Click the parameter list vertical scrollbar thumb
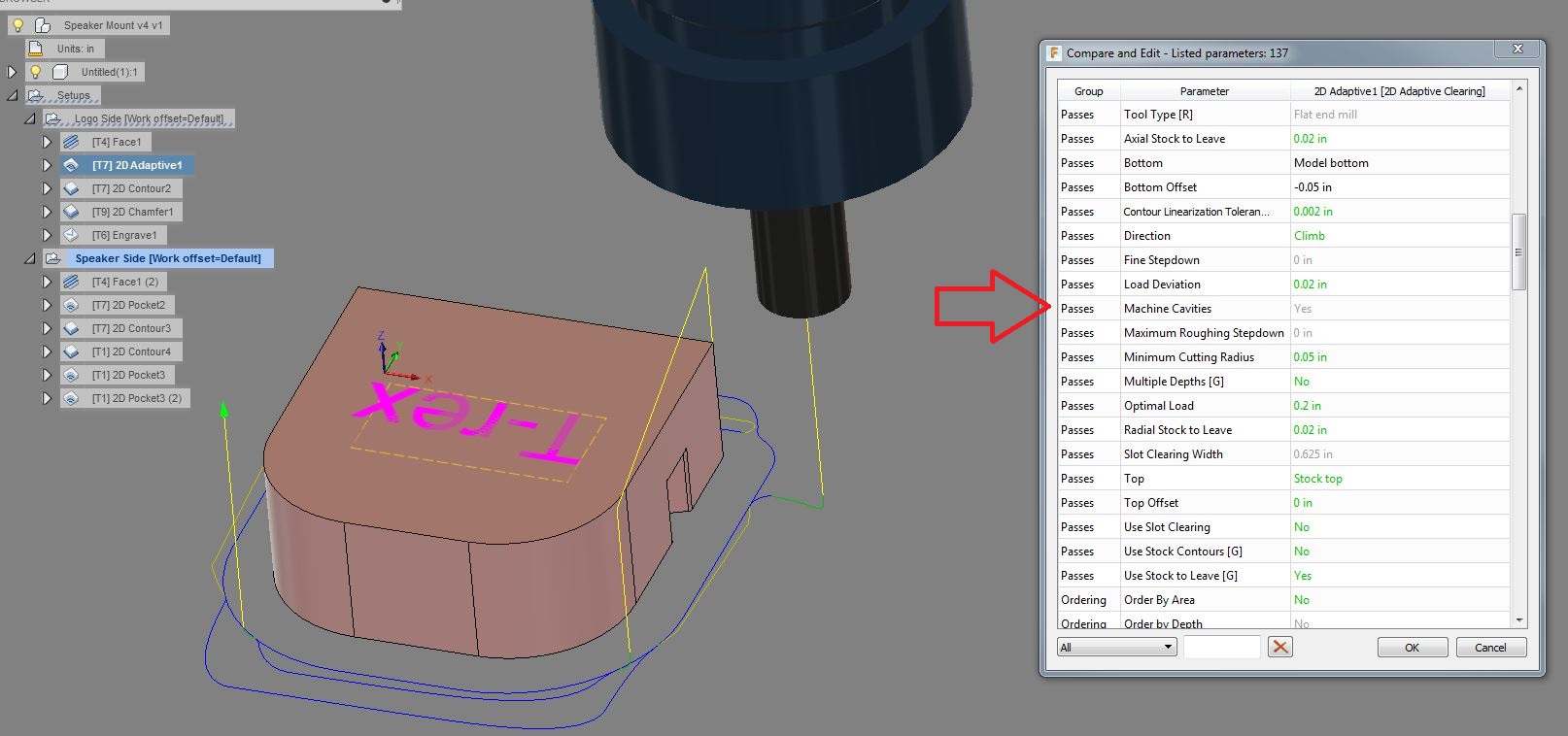Screen dimensions: 1568x736 point(1518,251)
